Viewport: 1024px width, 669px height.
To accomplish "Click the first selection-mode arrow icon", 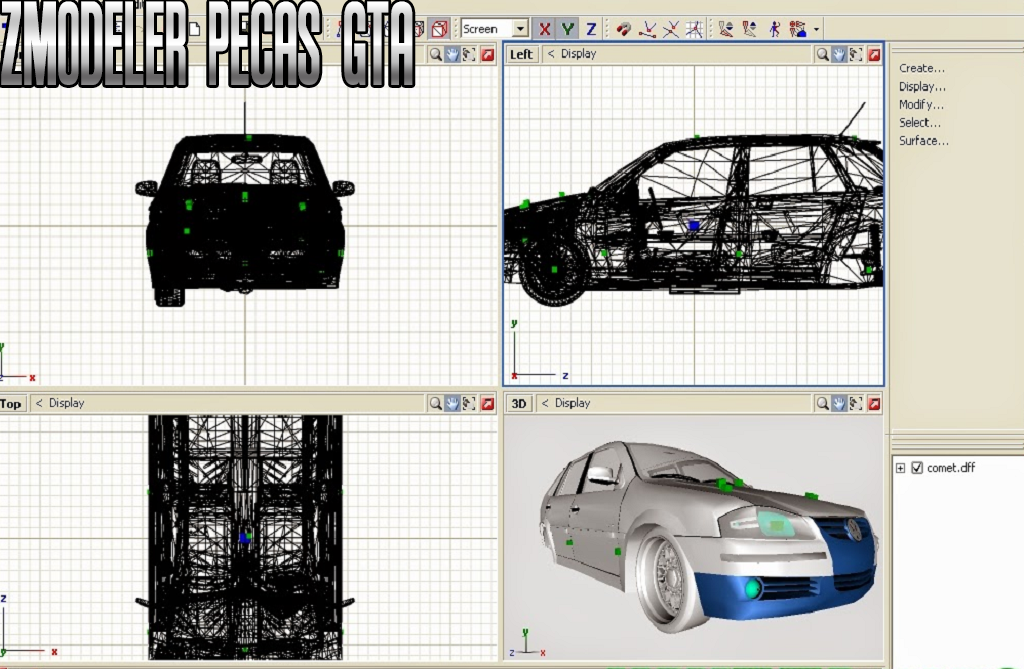I will pos(726,29).
